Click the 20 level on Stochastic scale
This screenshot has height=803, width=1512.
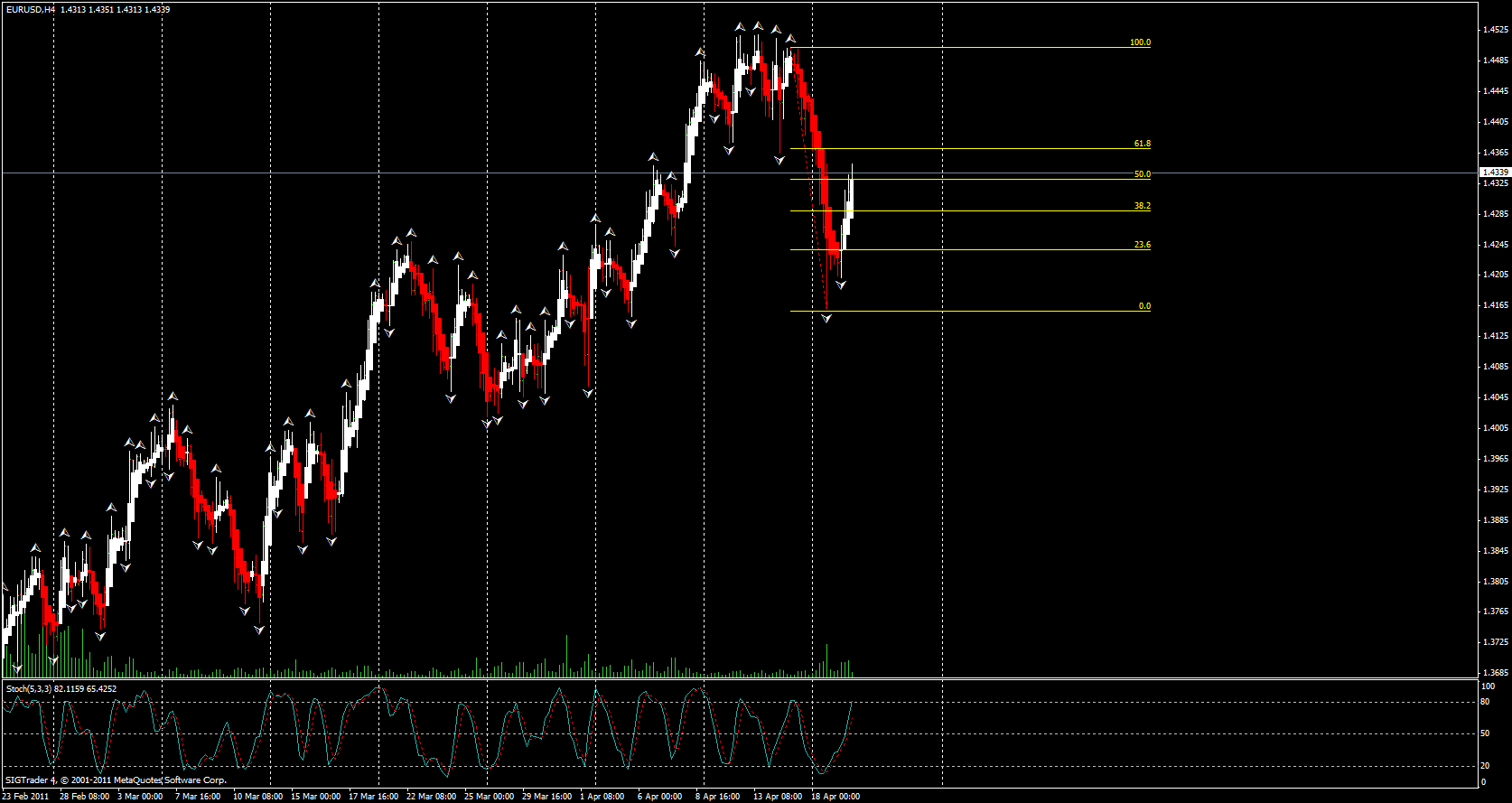coord(1486,766)
